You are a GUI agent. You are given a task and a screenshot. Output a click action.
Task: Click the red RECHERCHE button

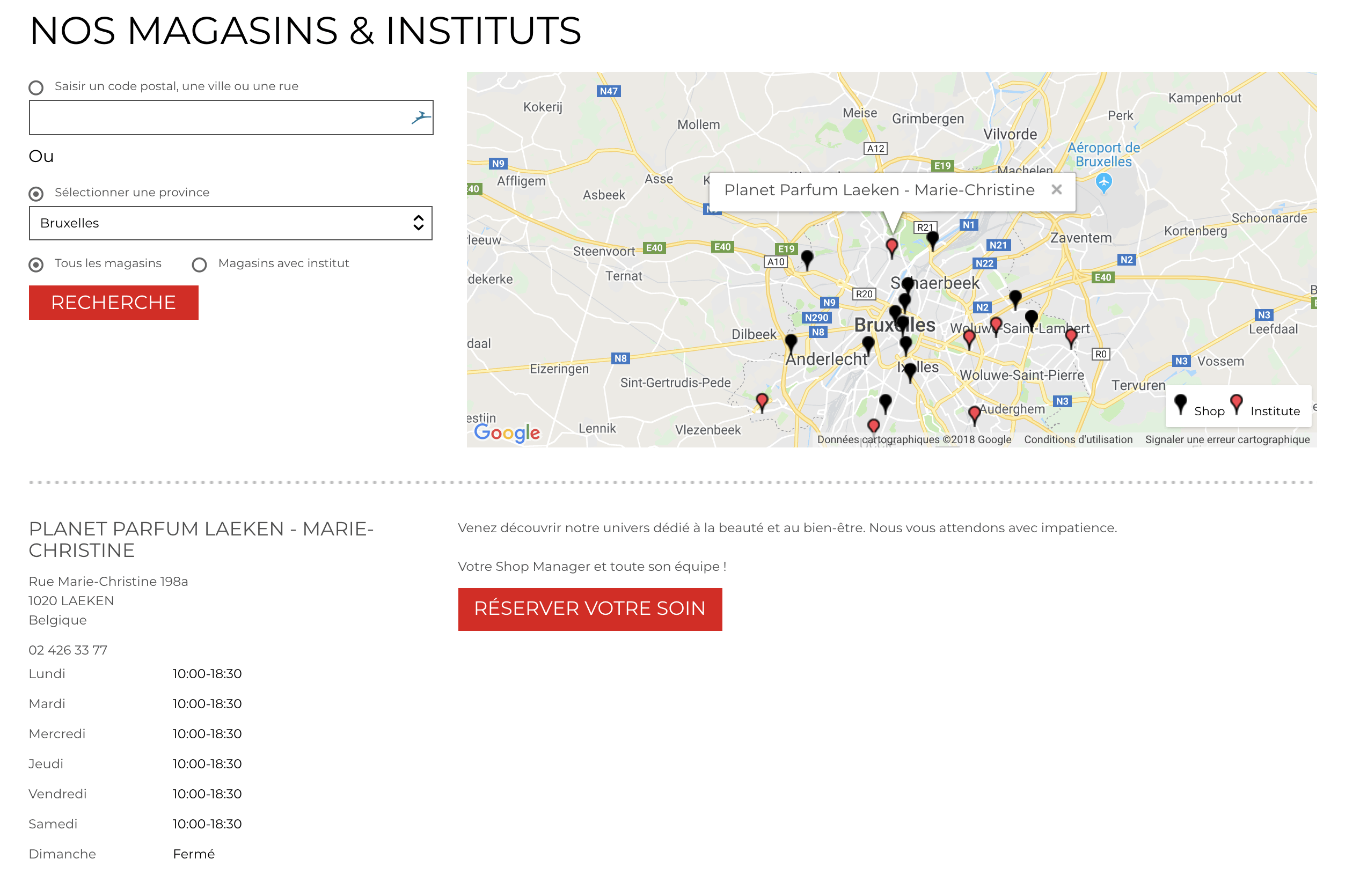[114, 303]
